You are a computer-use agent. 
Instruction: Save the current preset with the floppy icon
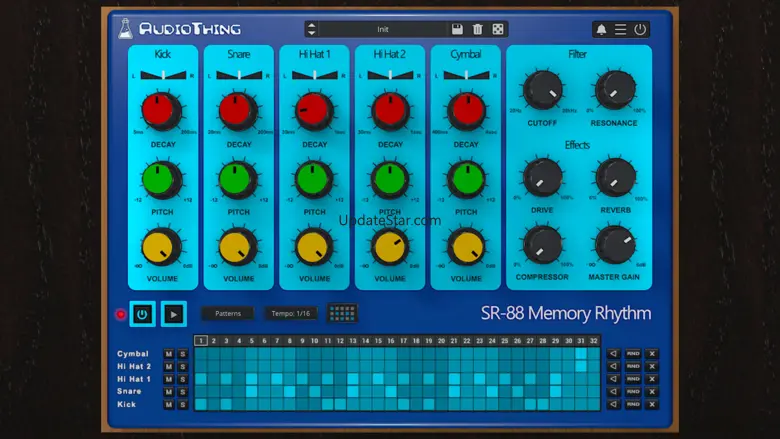(x=457, y=29)
